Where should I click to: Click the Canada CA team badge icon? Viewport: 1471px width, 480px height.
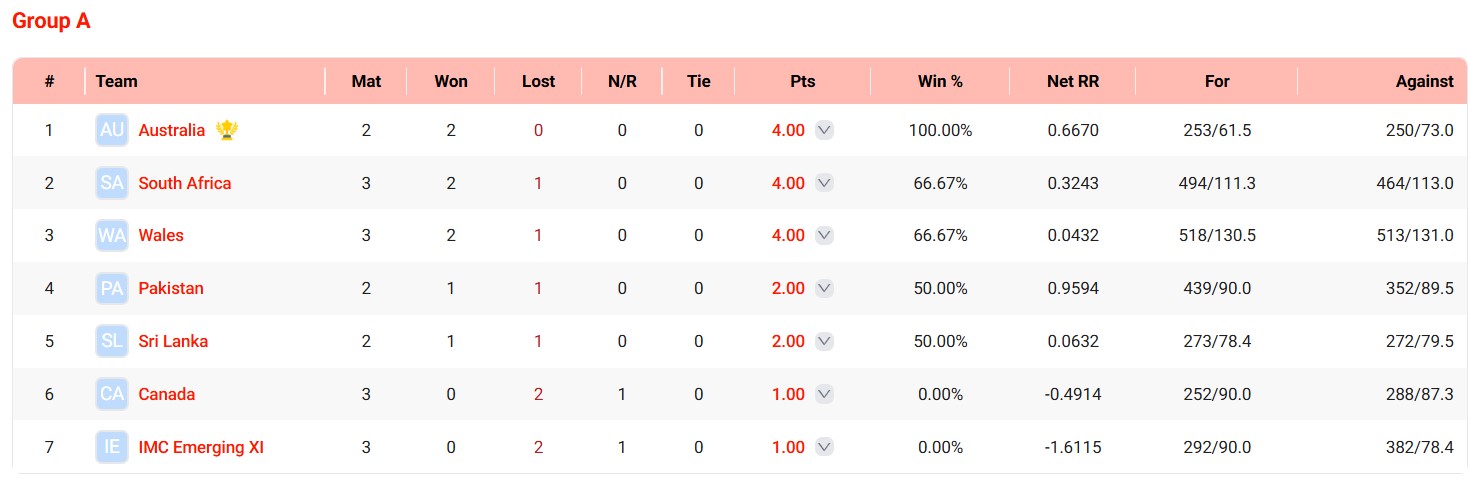pos(112,395)
